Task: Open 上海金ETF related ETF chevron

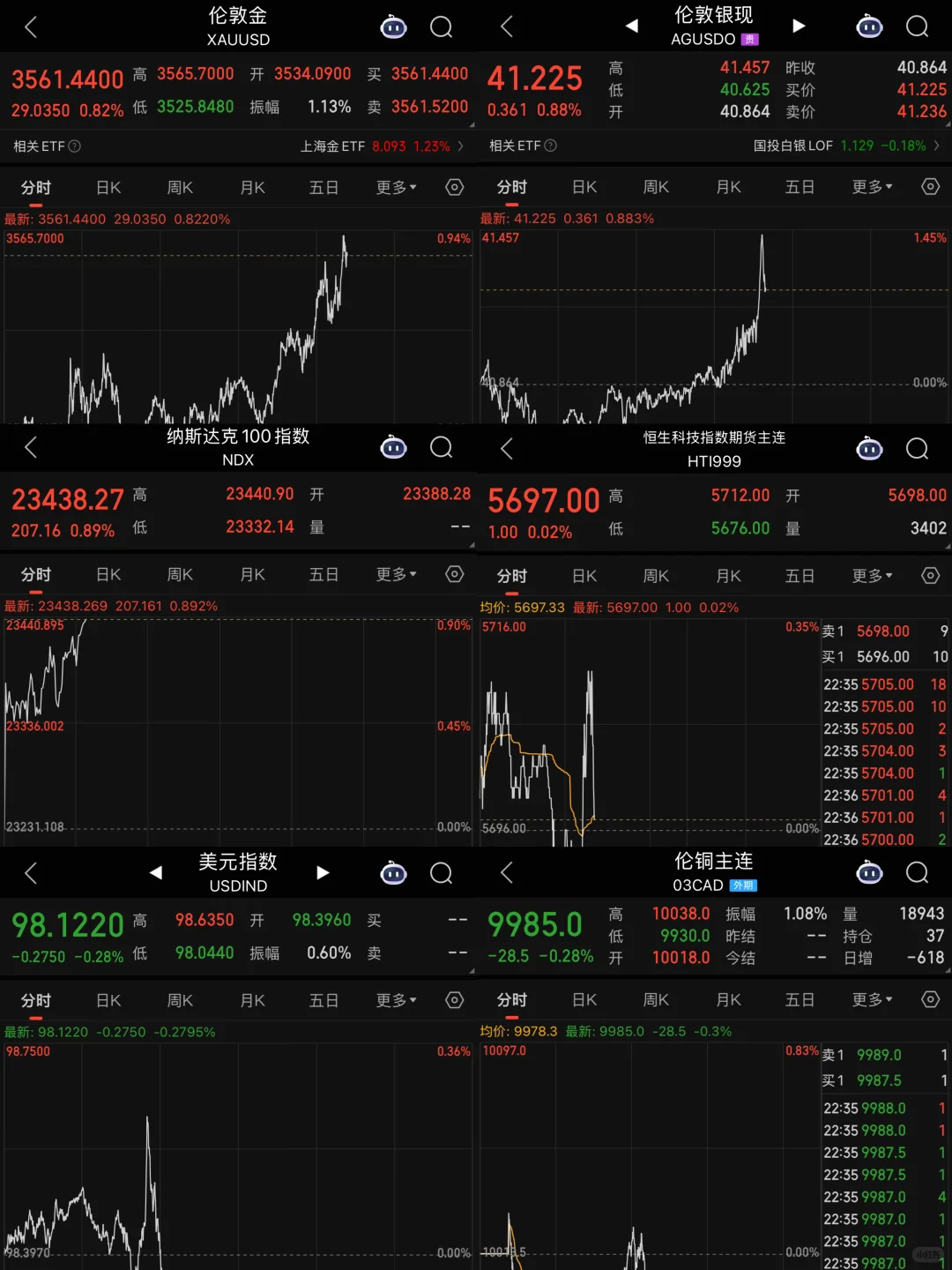Action: click(x=460, y=146)
